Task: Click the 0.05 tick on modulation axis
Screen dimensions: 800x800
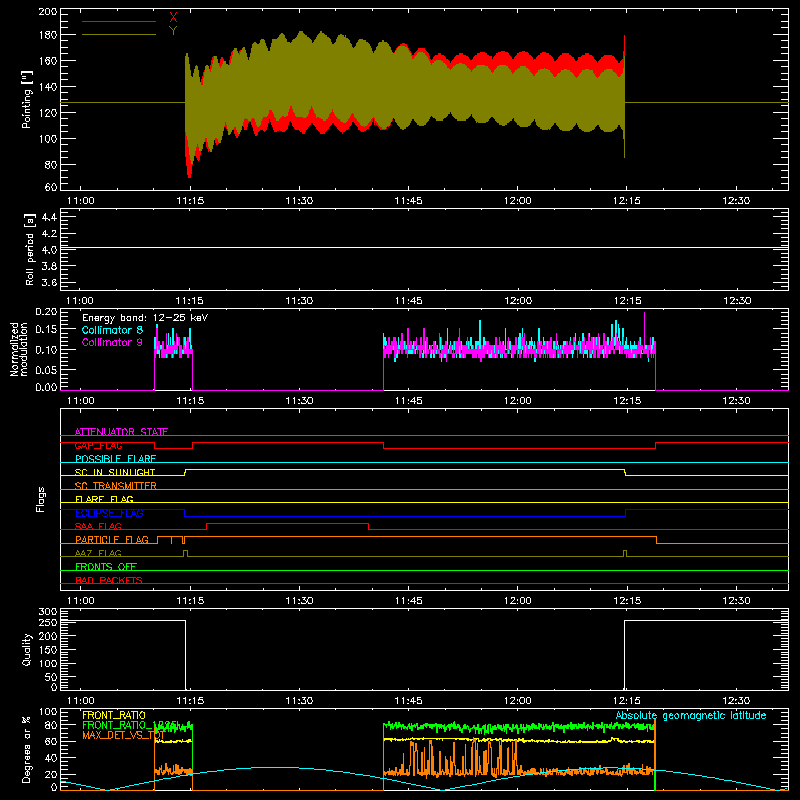Action: point(46,370)
